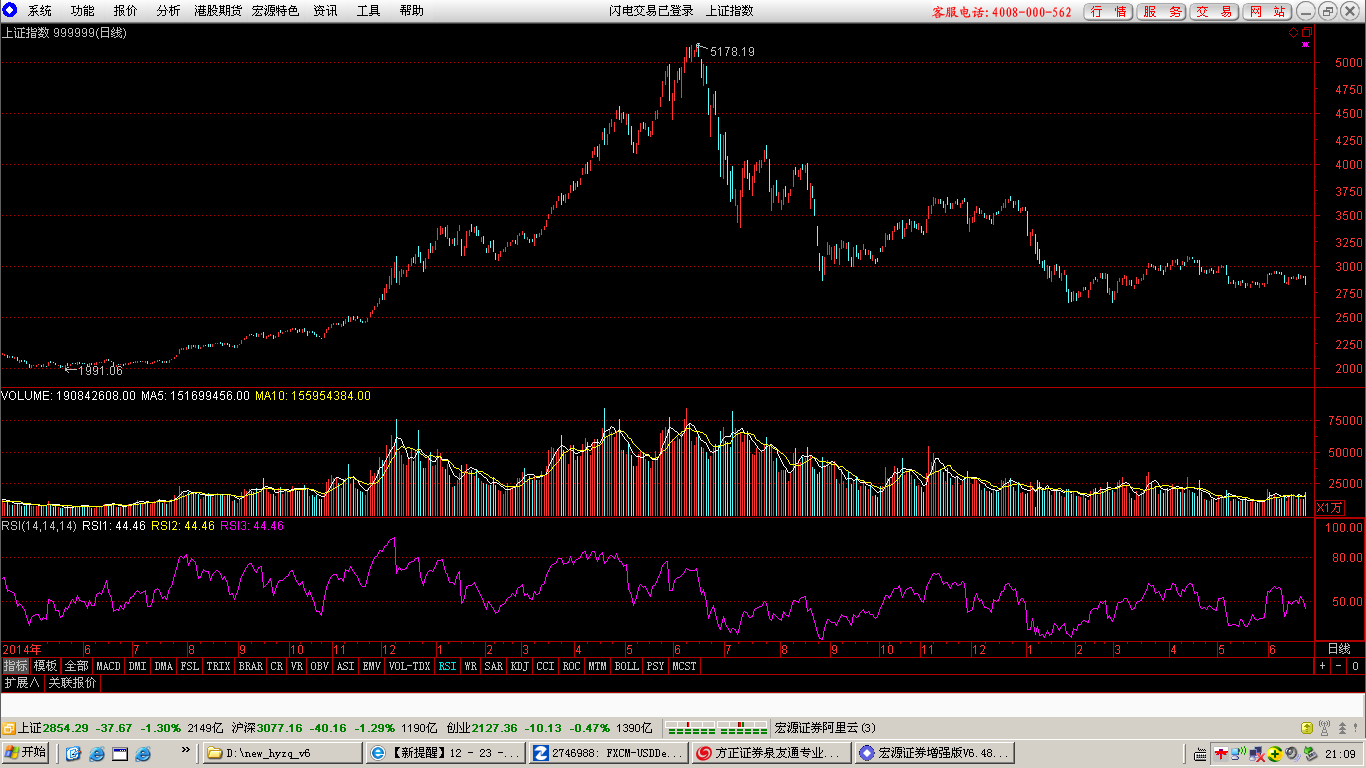This screenshot has height=768, width=1366.
Task: Click the disconnected network tray icon
Action: pyautogui.click(x=1257, y=753)
